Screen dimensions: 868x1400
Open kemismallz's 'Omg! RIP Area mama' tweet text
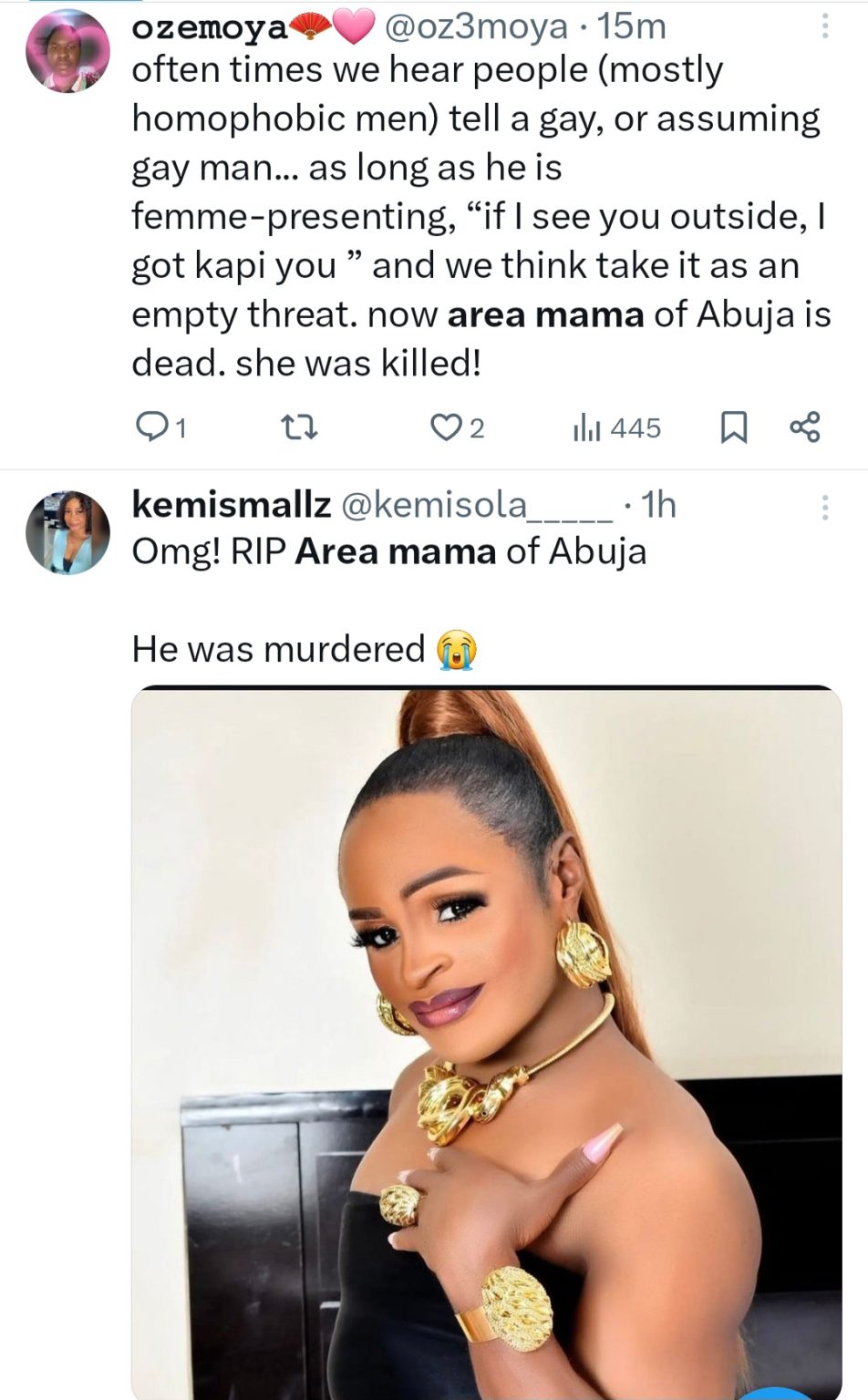tap(389, 552)
